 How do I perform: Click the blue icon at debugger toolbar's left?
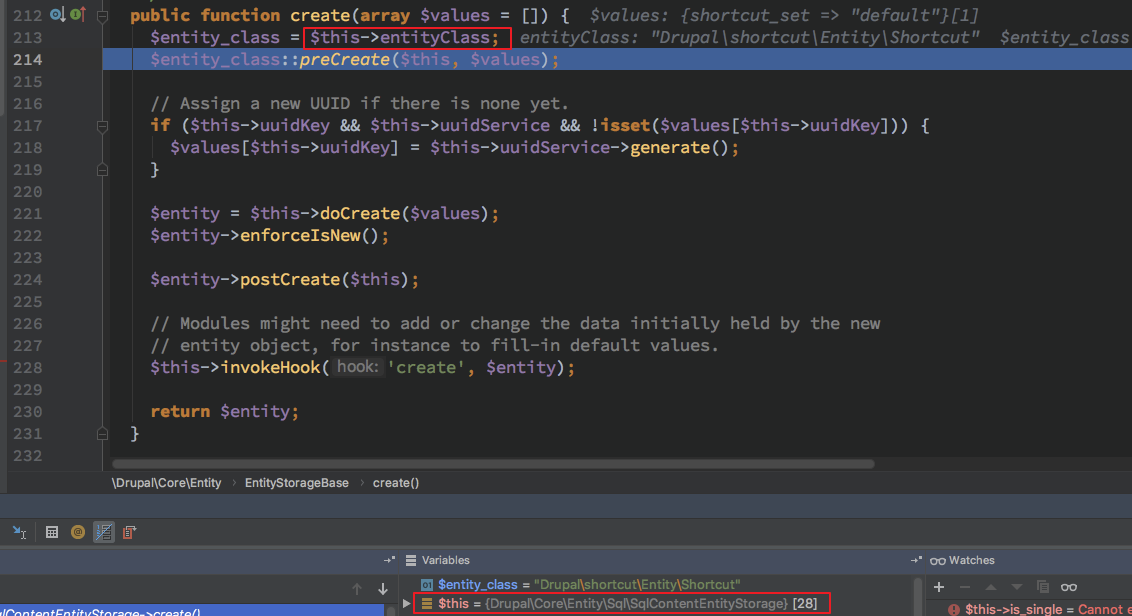tap(19, 532)
